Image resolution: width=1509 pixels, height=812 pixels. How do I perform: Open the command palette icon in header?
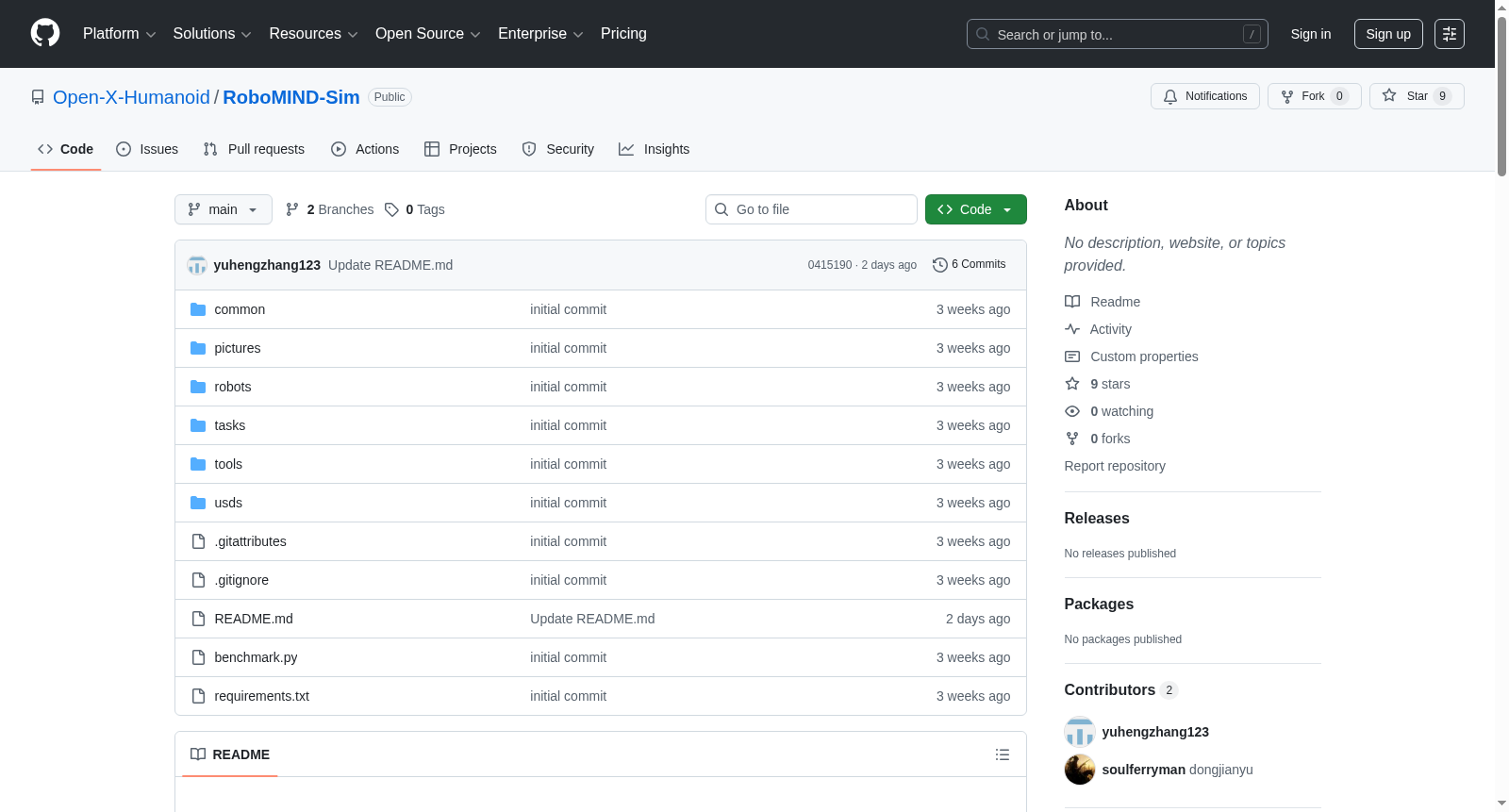(x=1450, y=34)
